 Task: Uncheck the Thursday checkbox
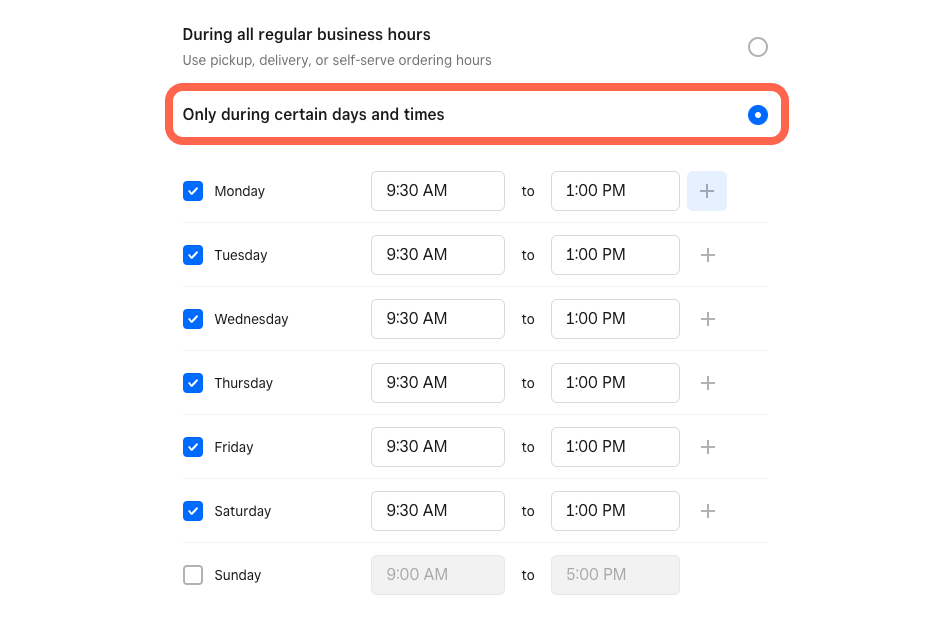coord(193,383)
